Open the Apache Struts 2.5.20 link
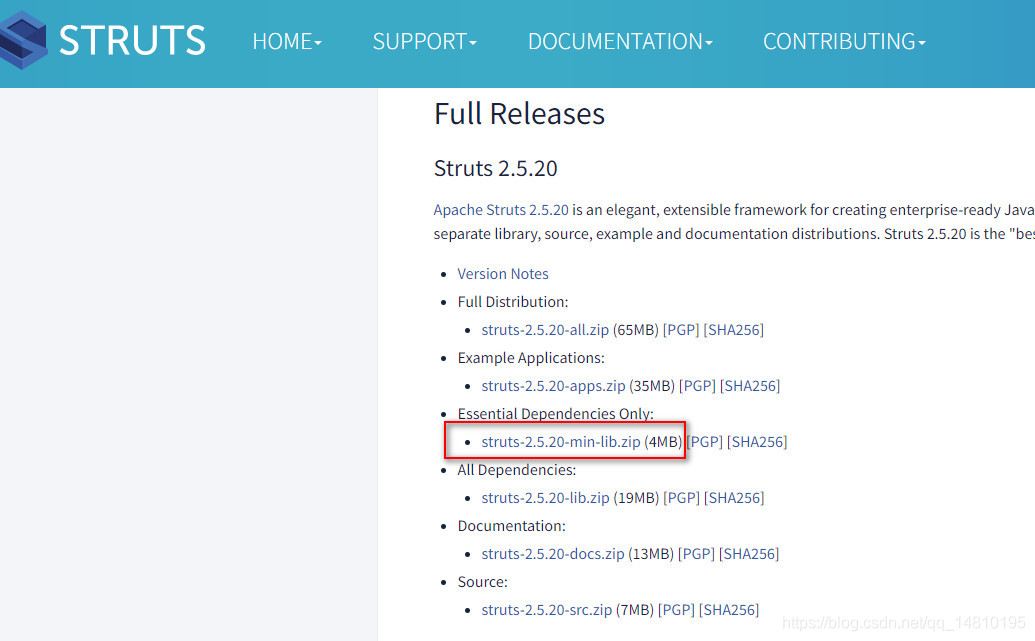 (501, 210)
